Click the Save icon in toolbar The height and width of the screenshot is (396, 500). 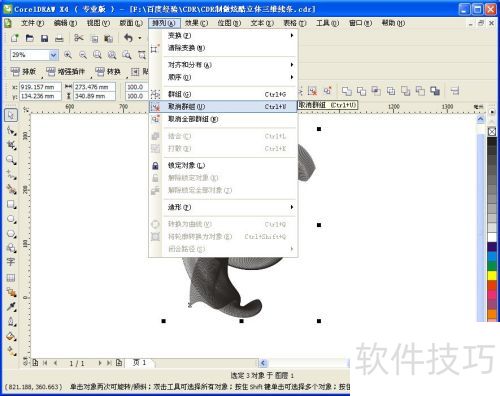44,38
